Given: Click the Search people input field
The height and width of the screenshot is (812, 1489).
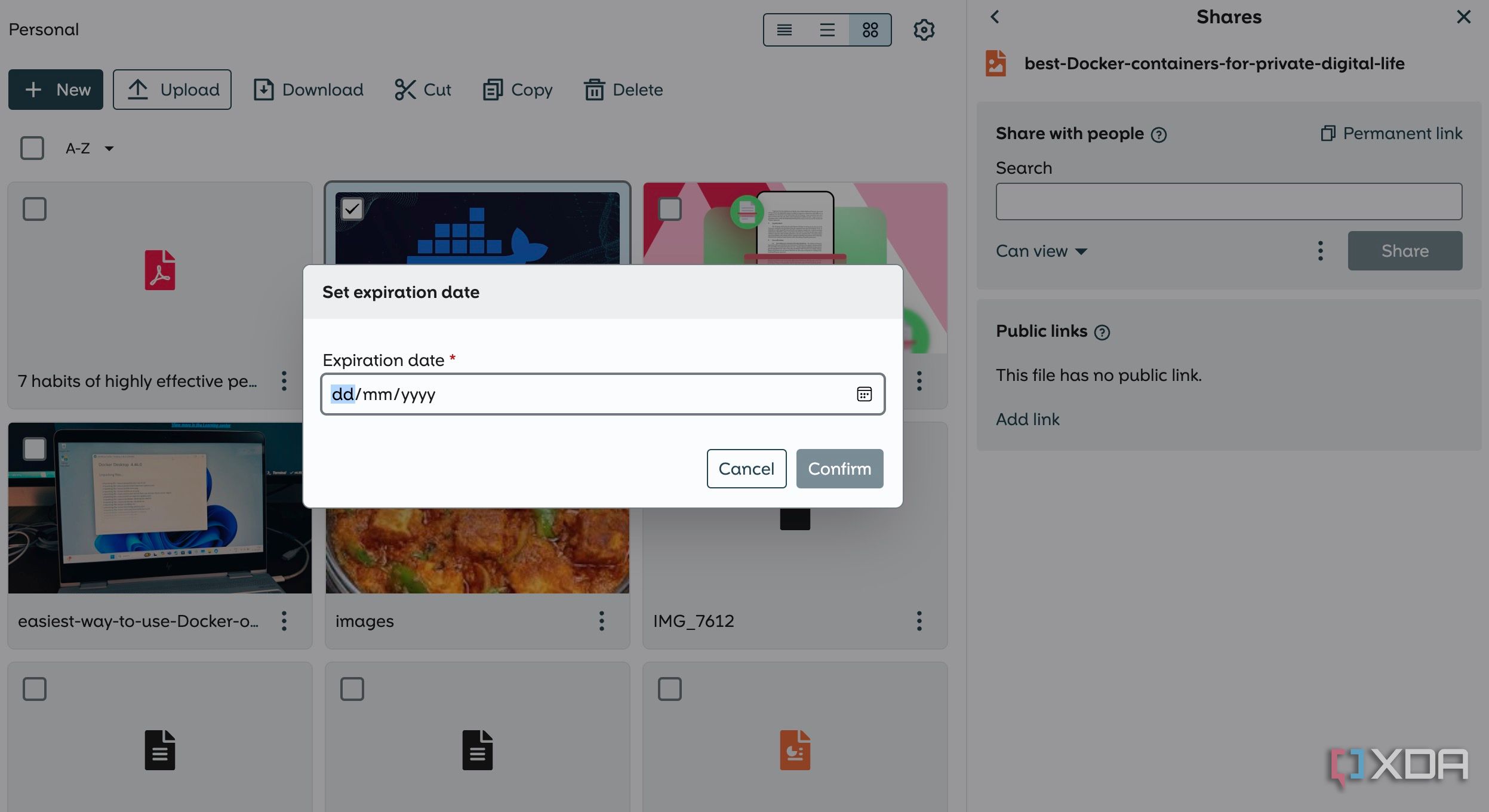Looking at the screenshot, I should coord(1229,202).
